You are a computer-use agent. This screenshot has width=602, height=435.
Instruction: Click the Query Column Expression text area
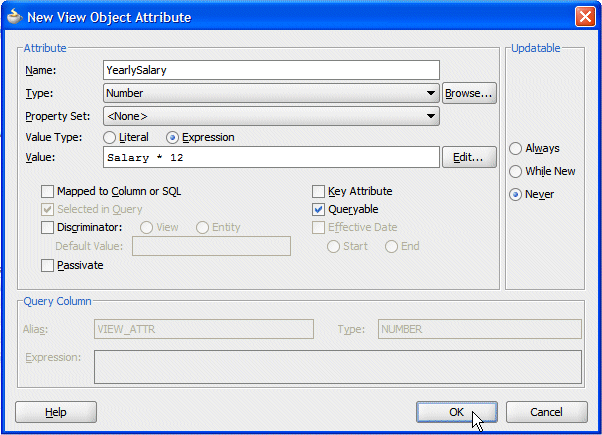pyautogui.click(x=338, y=367)
